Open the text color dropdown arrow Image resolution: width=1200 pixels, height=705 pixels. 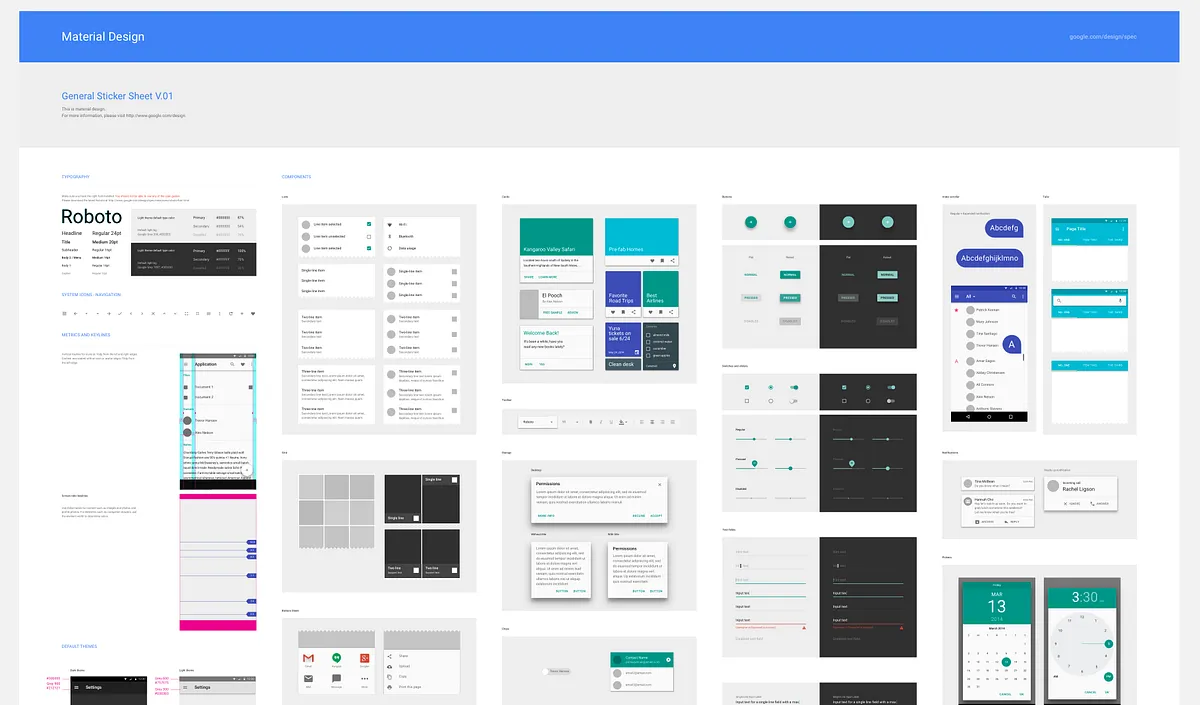click(x=626, y=422)
